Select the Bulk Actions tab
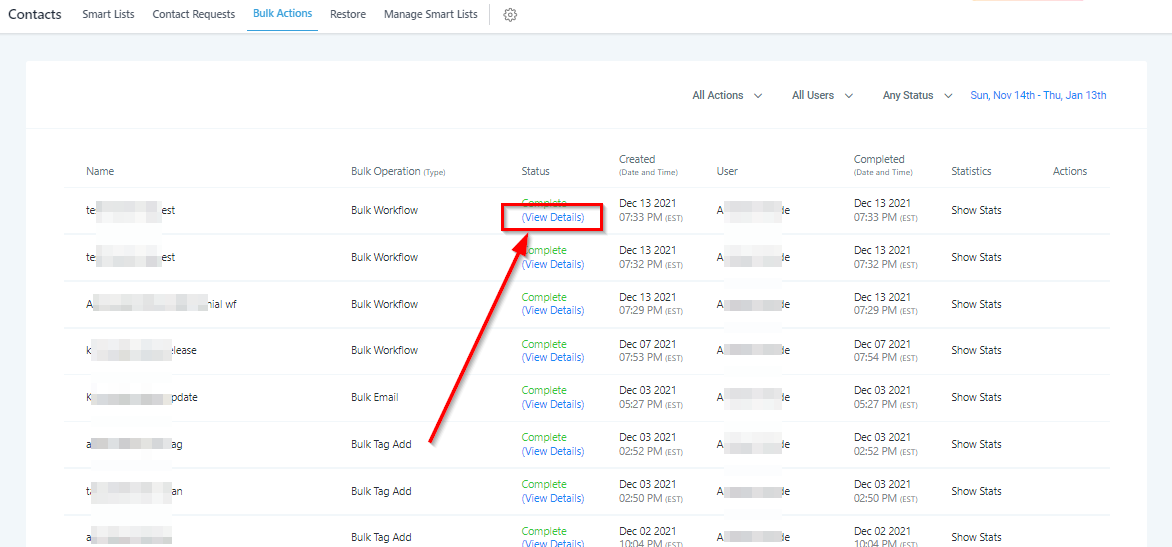Viewport: 1172px width, 547px height. (282, 14)
